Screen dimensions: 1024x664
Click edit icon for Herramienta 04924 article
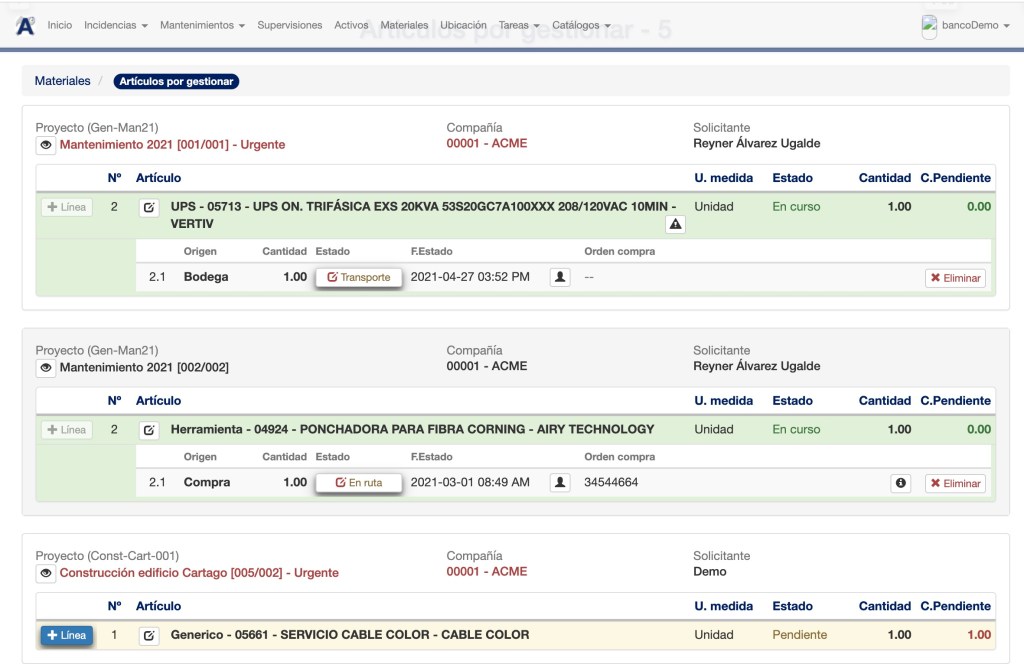coord(149,430)
